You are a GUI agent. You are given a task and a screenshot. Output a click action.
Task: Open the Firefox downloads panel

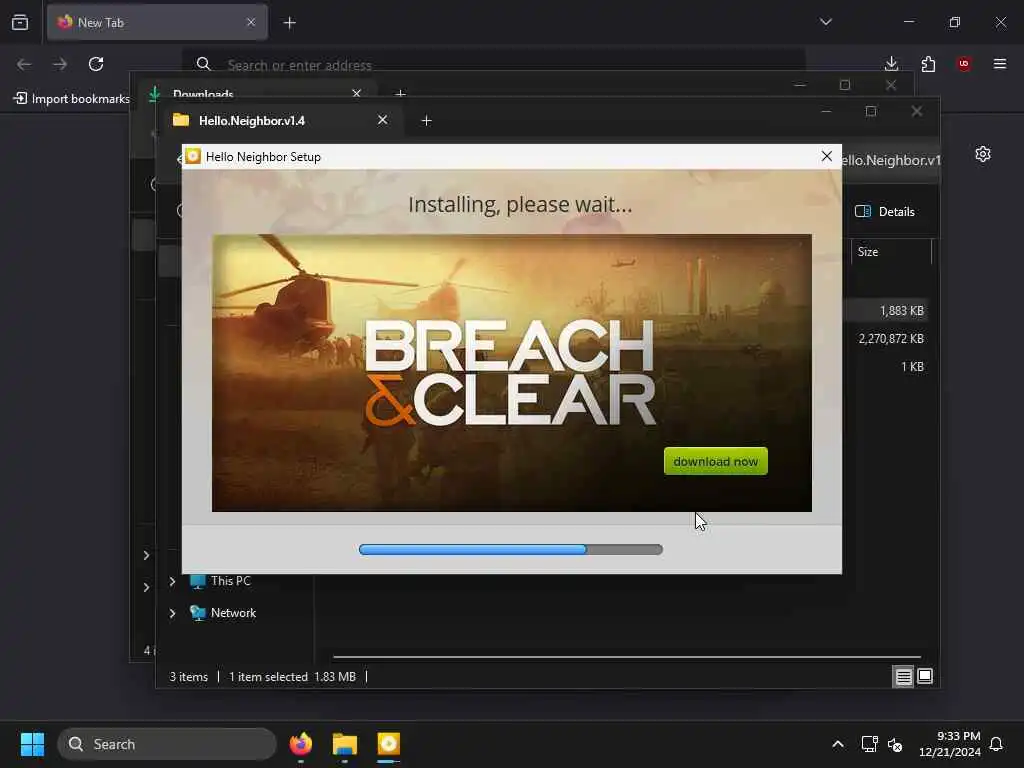point(891,64)
